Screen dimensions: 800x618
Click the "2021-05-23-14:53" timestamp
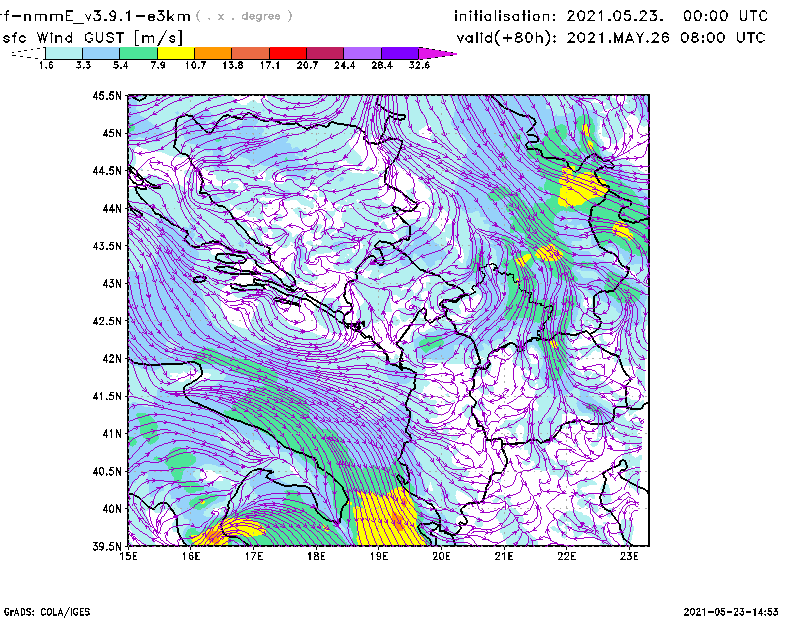click(731, 612)
